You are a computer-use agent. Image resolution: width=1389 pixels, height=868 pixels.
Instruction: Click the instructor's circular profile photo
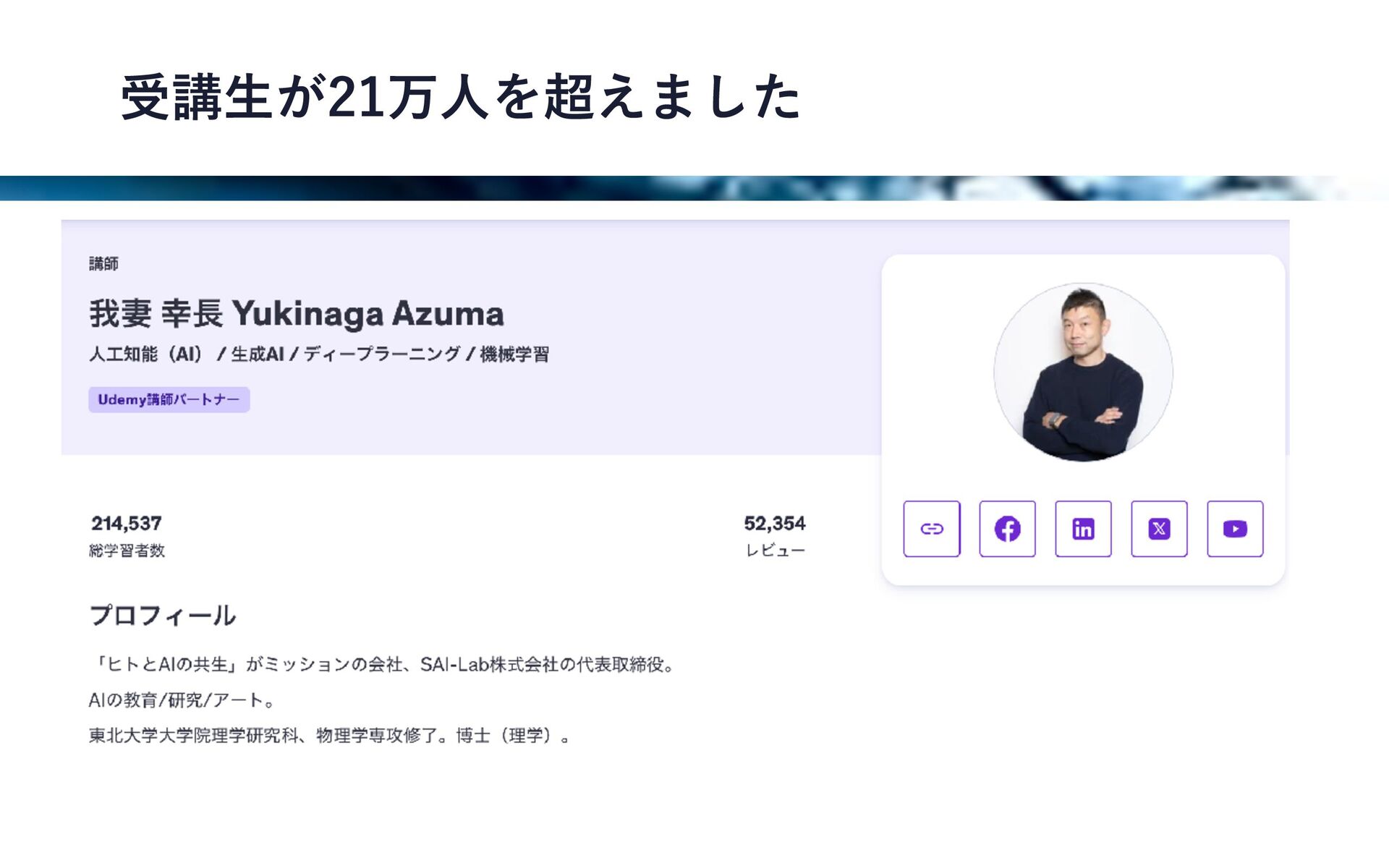(x=1083, y=372)
